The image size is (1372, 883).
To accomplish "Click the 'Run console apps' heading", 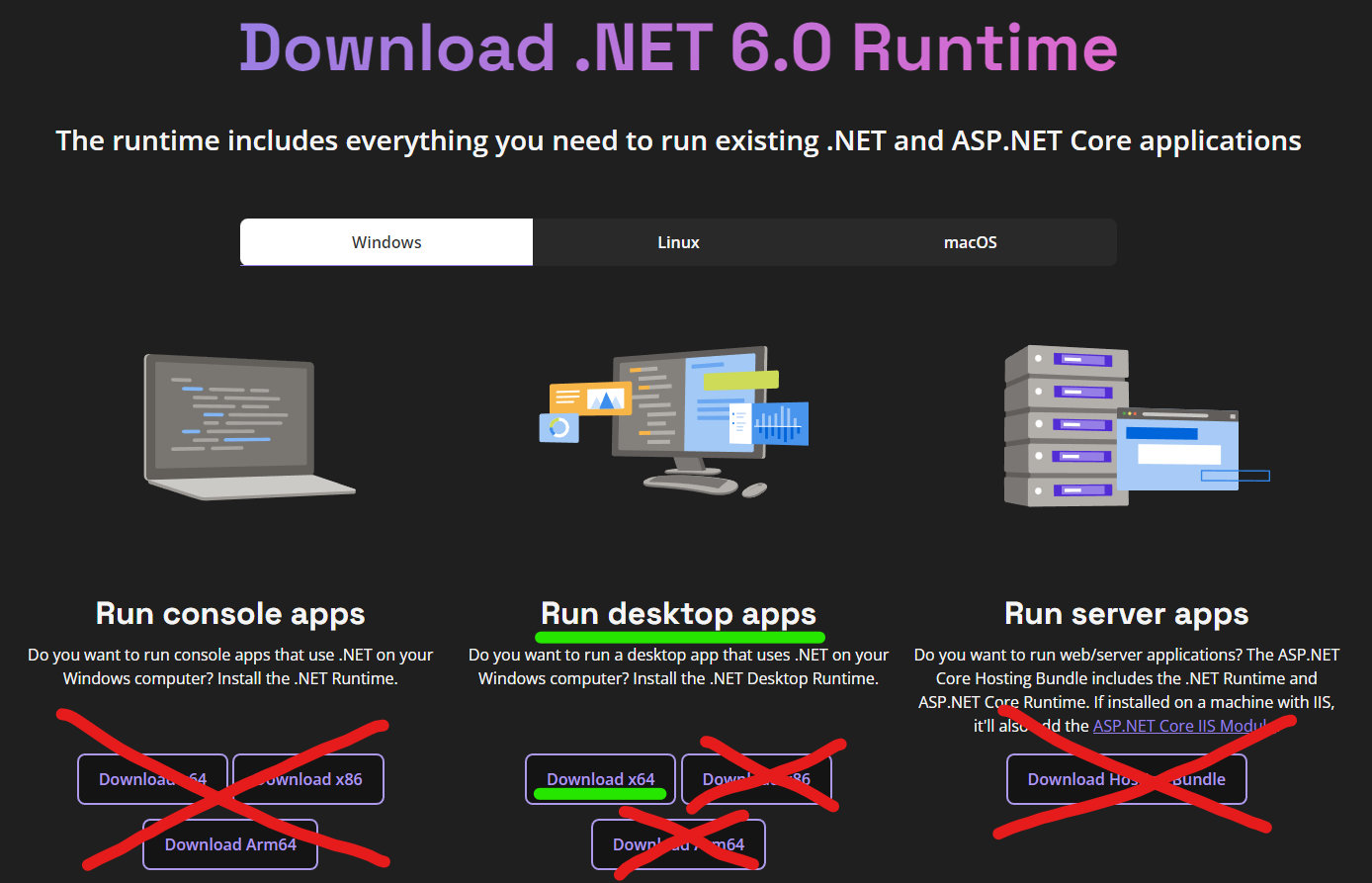I will [x=230, y=613].
